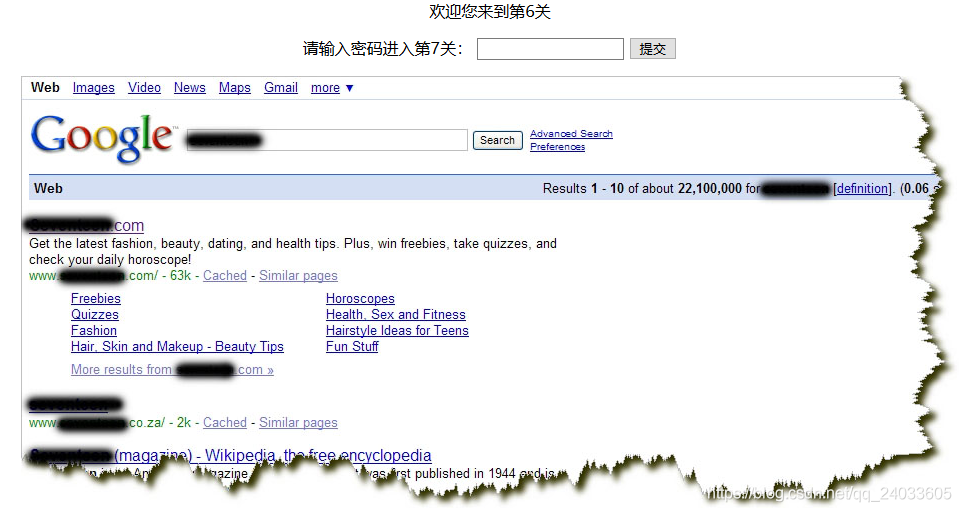Open Cached link for the 63k result
This screenshot has height=512, width=961.
(225, 275)
